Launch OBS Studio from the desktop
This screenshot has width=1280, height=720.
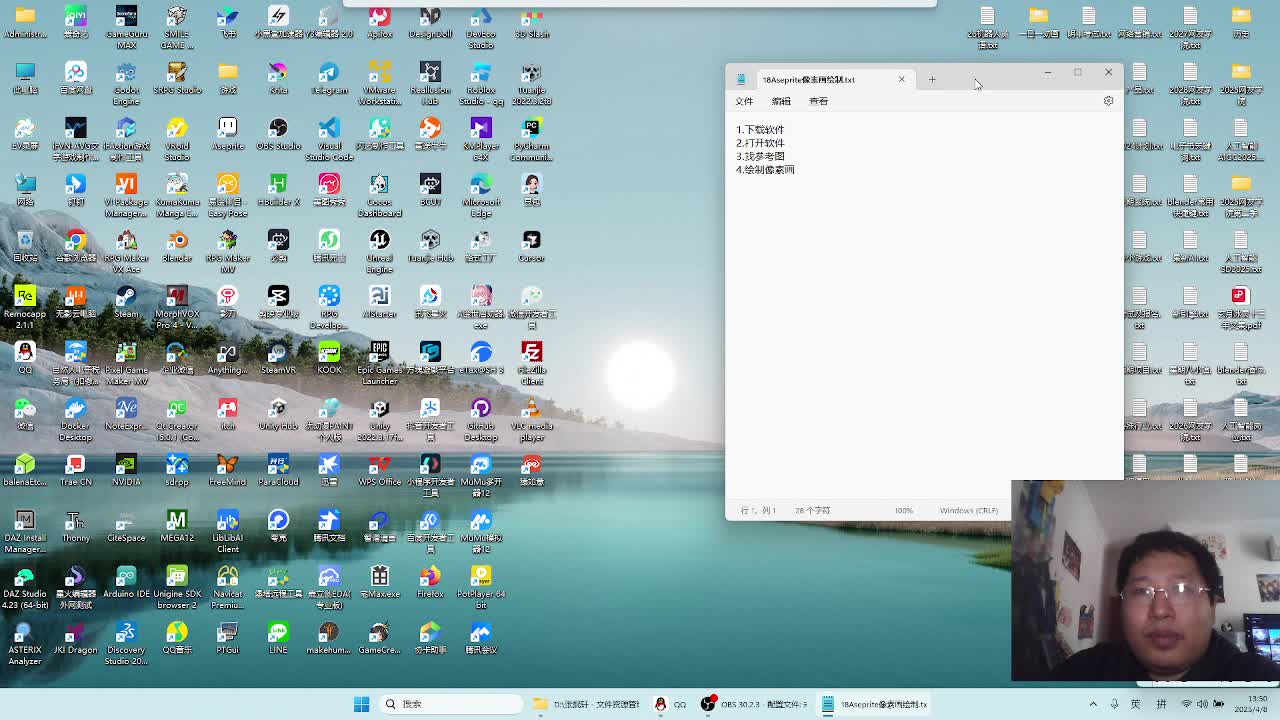pos(278,133)
